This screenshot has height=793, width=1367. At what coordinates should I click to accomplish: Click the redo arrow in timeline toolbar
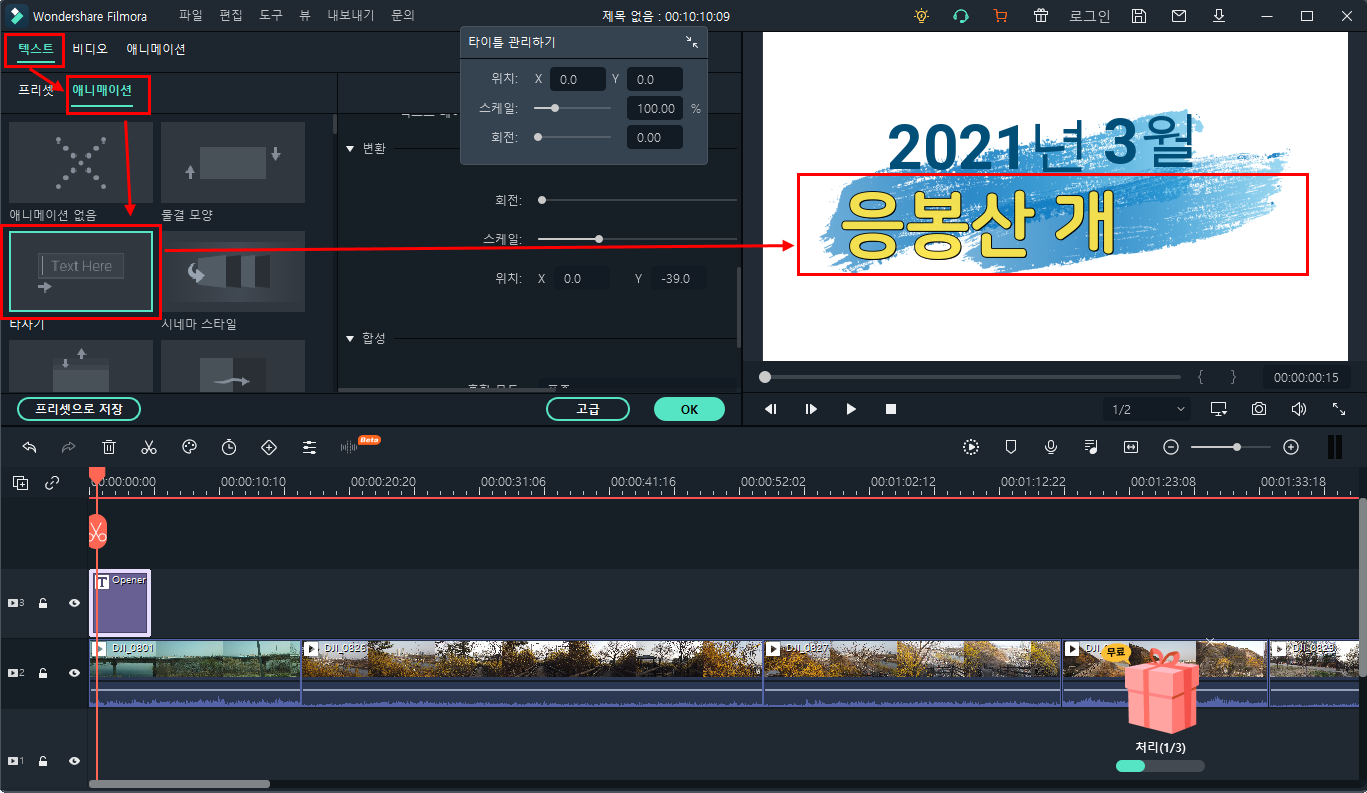point(68,447)
